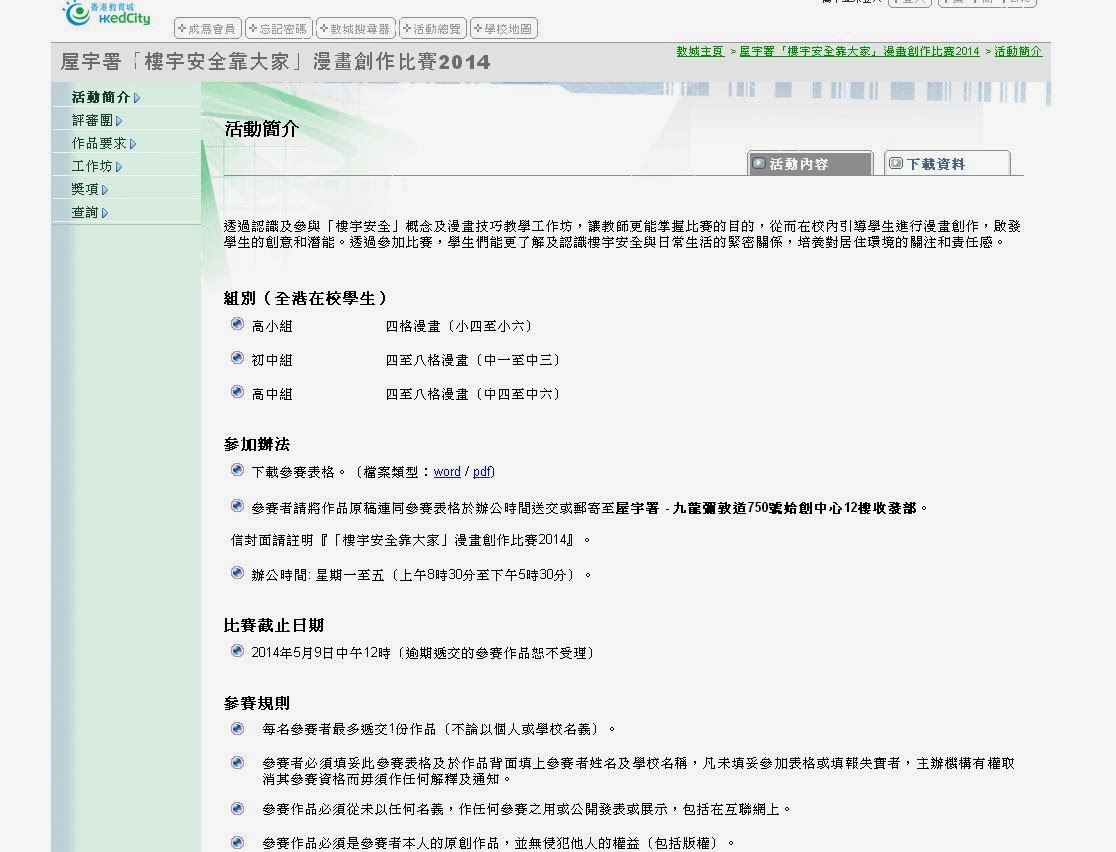Click the 初中組 group label
The image size is (1116, 852).
tap(272, 360)
